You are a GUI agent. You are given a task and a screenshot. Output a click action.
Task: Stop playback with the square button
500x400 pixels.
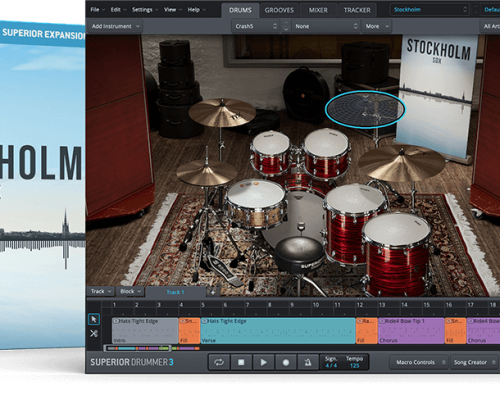[241, 362]
